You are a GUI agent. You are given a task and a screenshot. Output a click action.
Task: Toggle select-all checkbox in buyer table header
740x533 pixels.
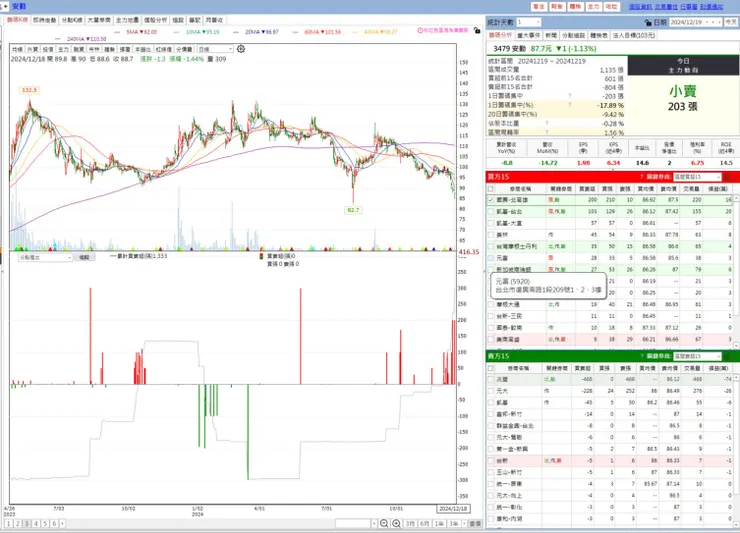[x=491, y=188]
